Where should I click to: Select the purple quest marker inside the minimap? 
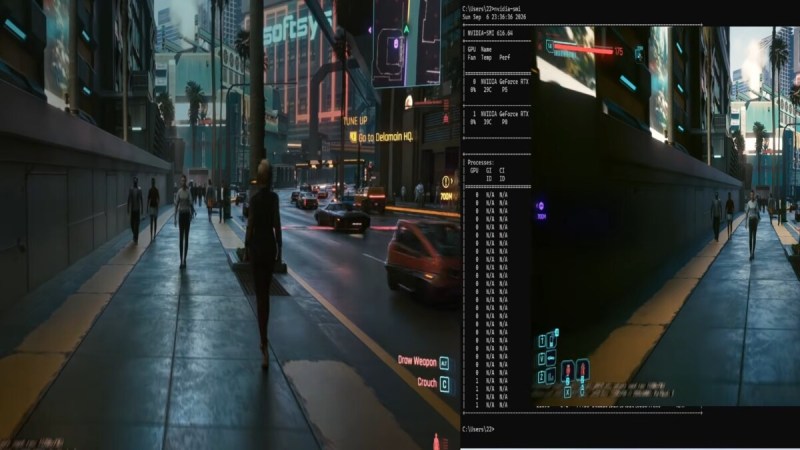click(395, 44)
